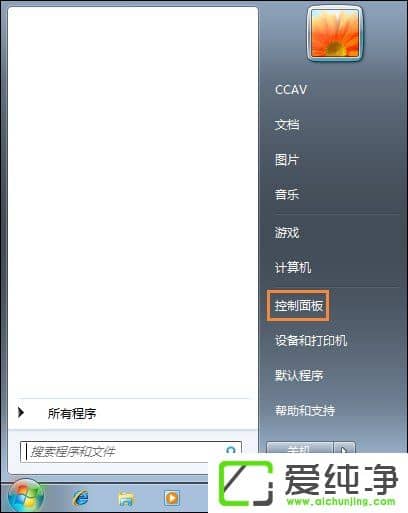The width and height of the screenshot is (408, 513).
Task: Open the 音乐 library
Action: pos(287,194)
